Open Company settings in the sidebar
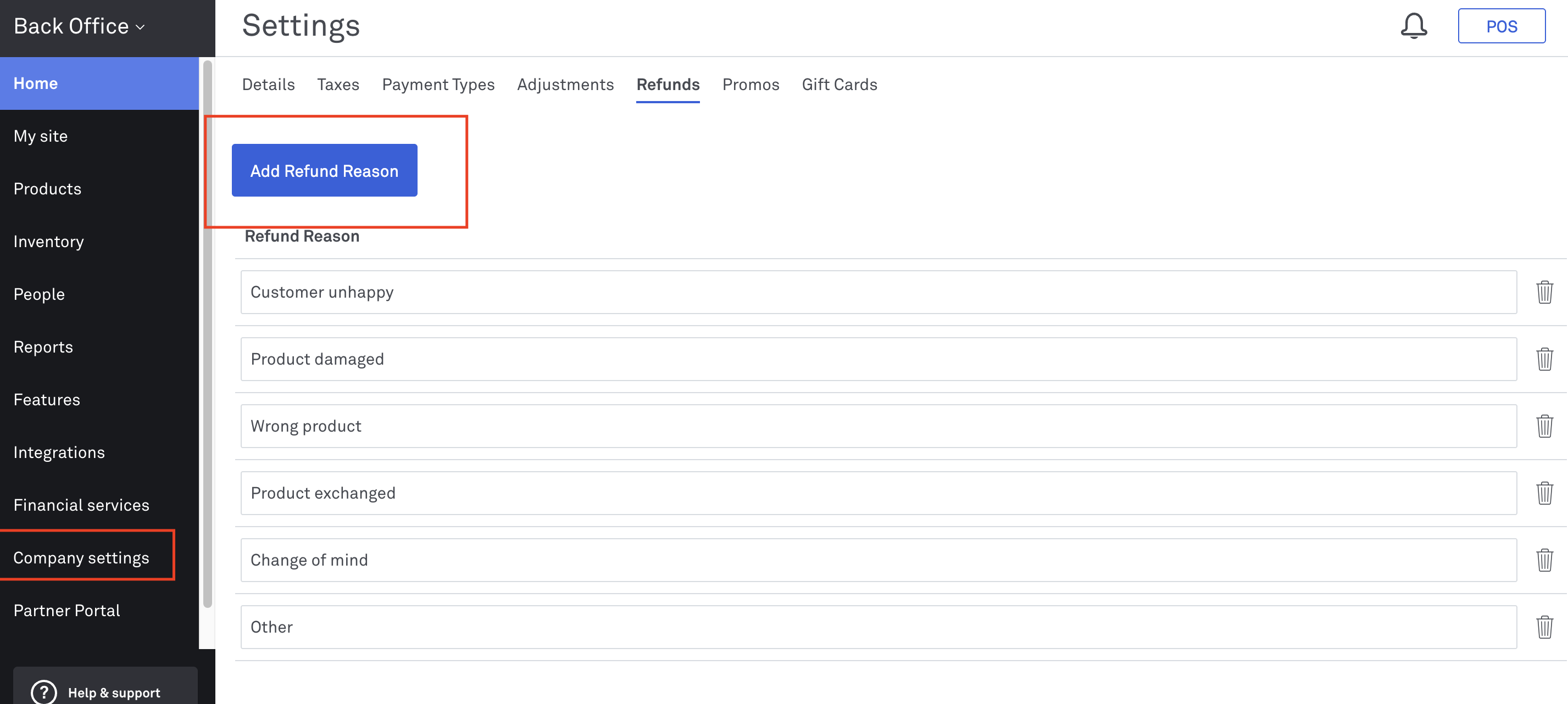The height and width of the screenshot is (704, 1568). pyautogui.click(x=81, y=557)
